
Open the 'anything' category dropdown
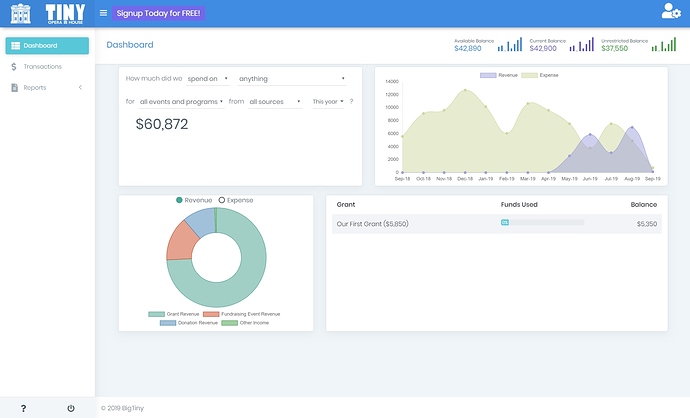tap(292, 79)
